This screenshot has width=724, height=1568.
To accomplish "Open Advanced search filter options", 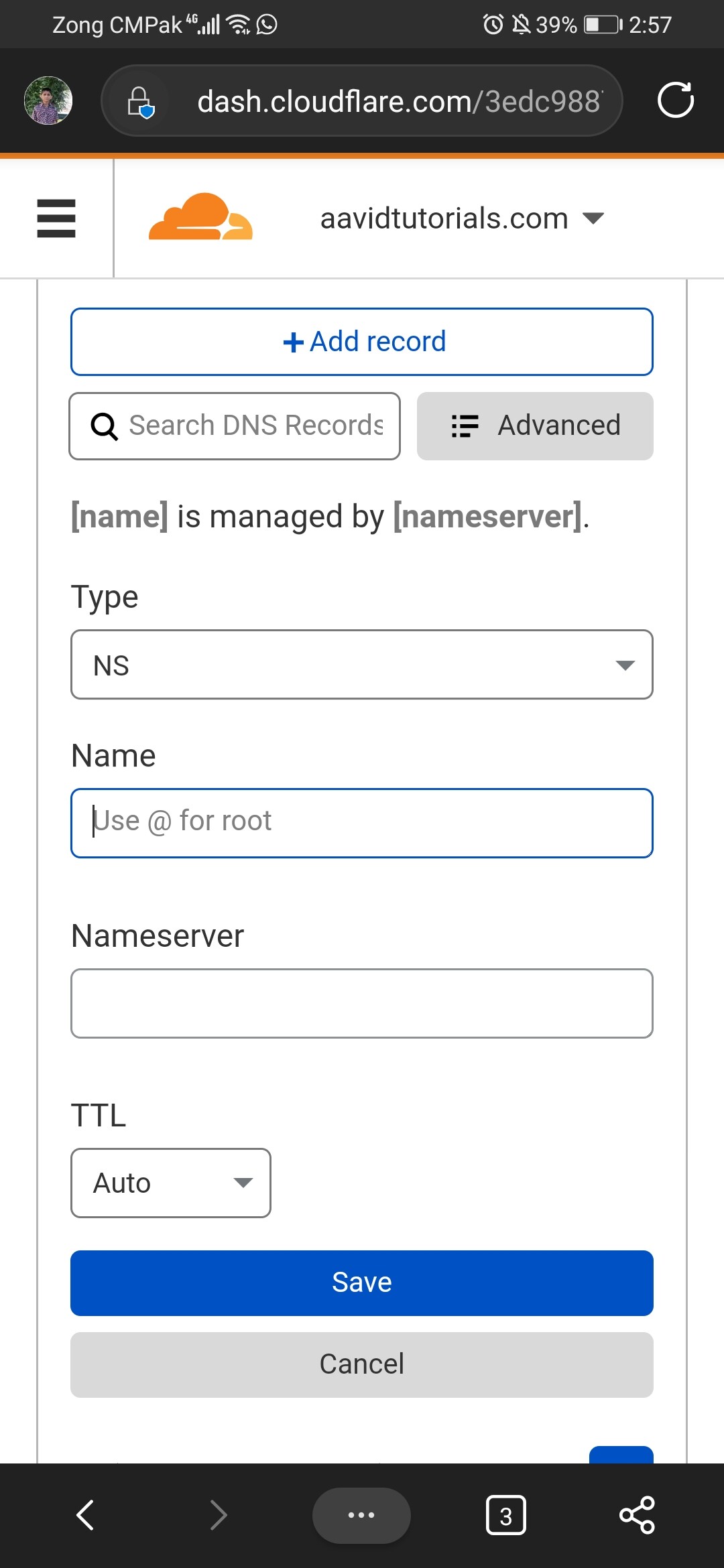I will coord(535,426).
